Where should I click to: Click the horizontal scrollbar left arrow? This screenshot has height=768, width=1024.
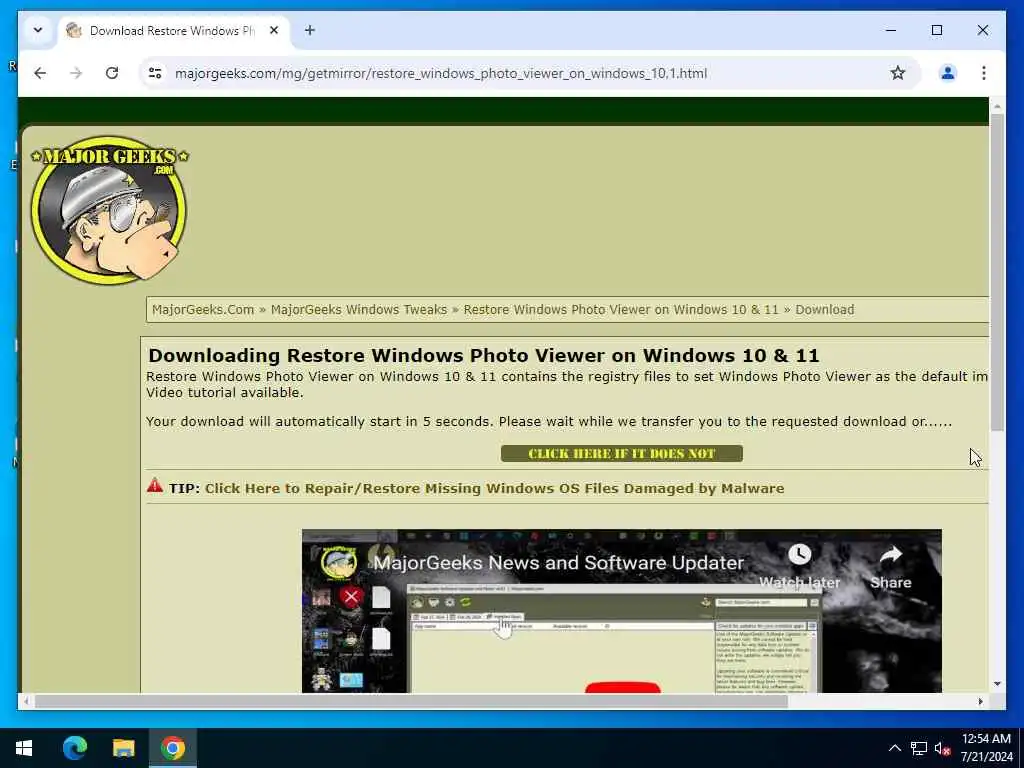[26, 701]
